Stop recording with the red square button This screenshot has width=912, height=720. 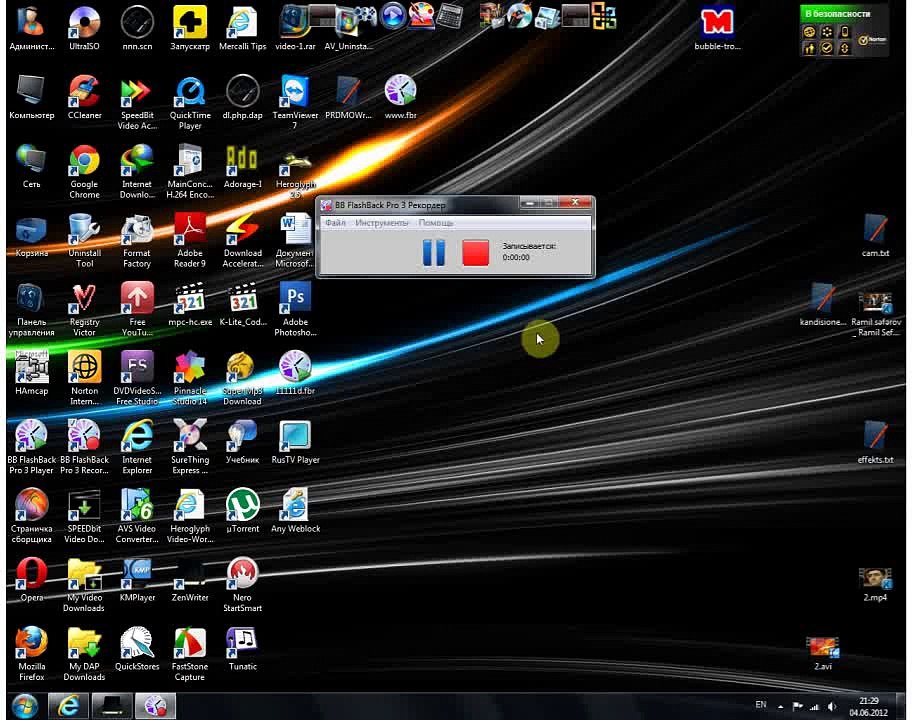tap(475, 253)
